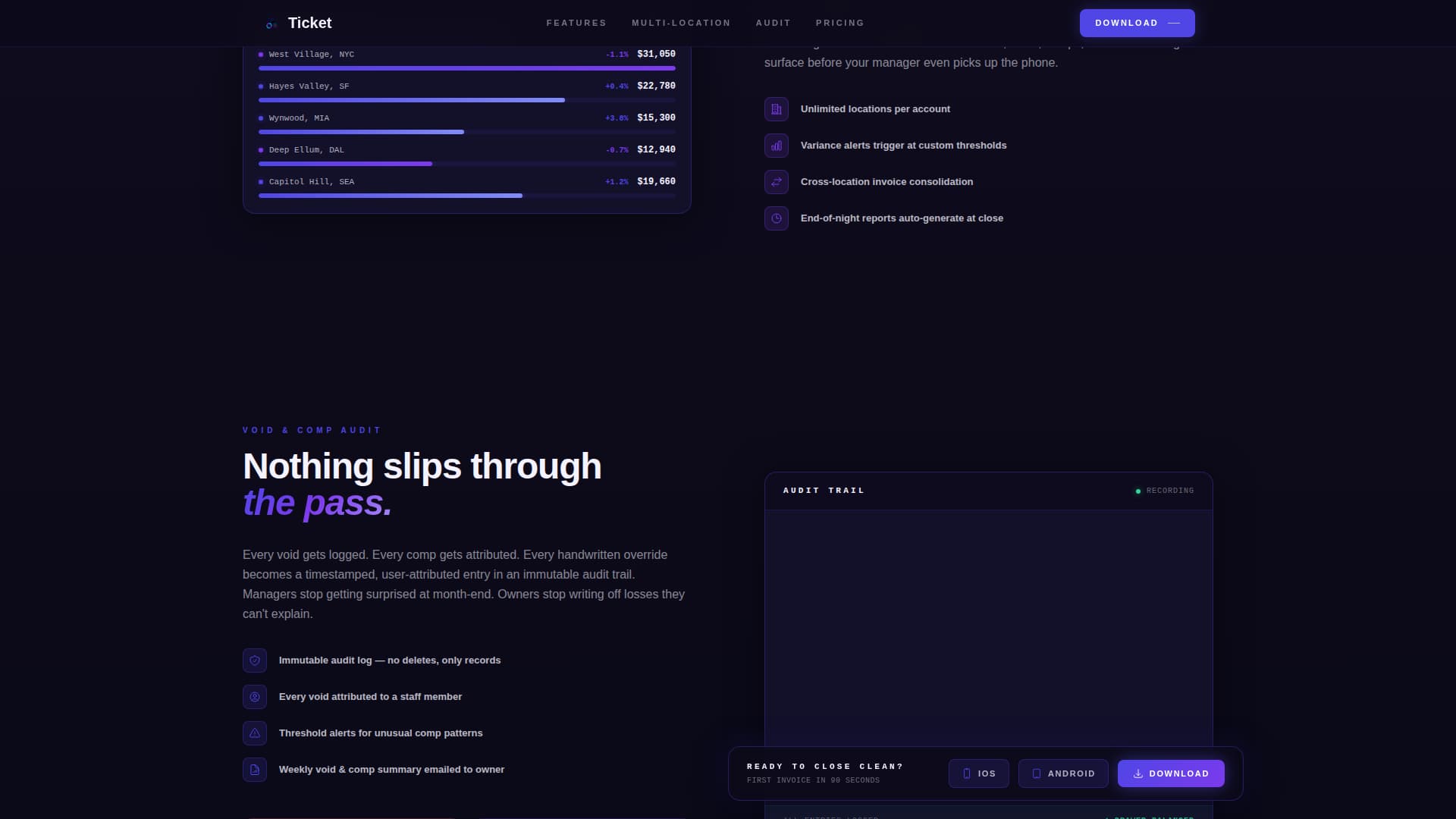Click 'Cross-location invoice consolidation' text

click(x=886, y=182)
